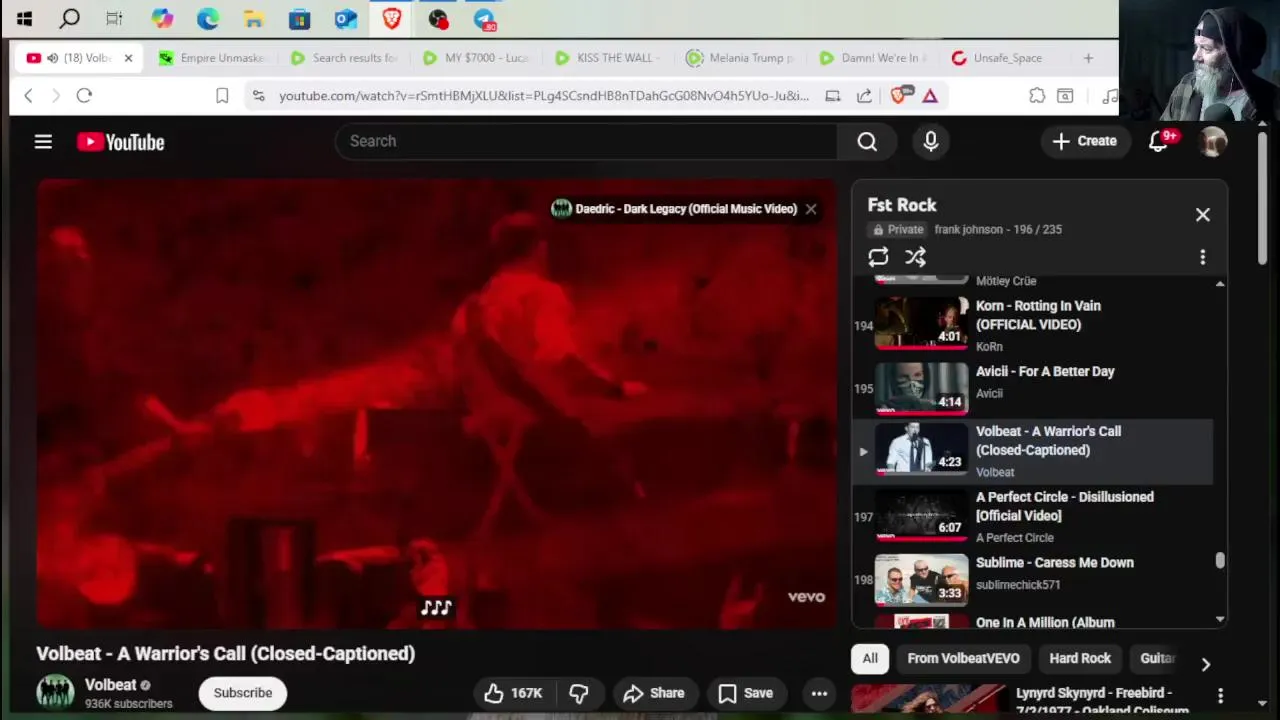The width and height of the screenshot is (1280, 720).
Task: Dislike the Volbeat video
Action: click(579, 693)
